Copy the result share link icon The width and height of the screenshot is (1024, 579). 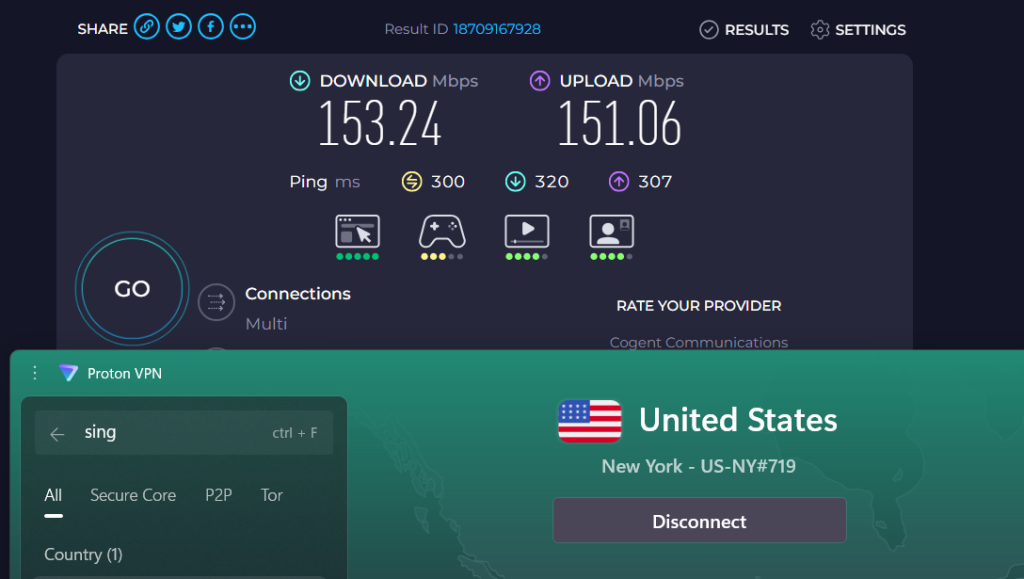(146, 26)
